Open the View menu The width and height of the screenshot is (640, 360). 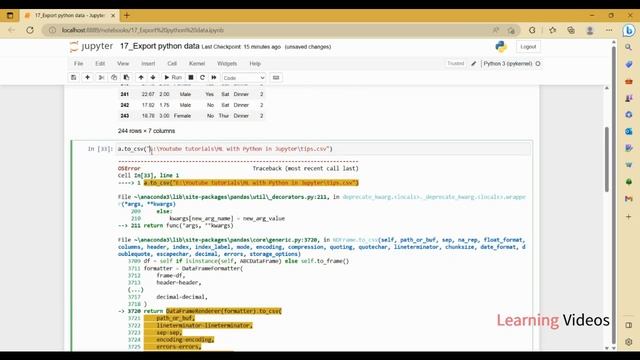click(x=123, y=64)
